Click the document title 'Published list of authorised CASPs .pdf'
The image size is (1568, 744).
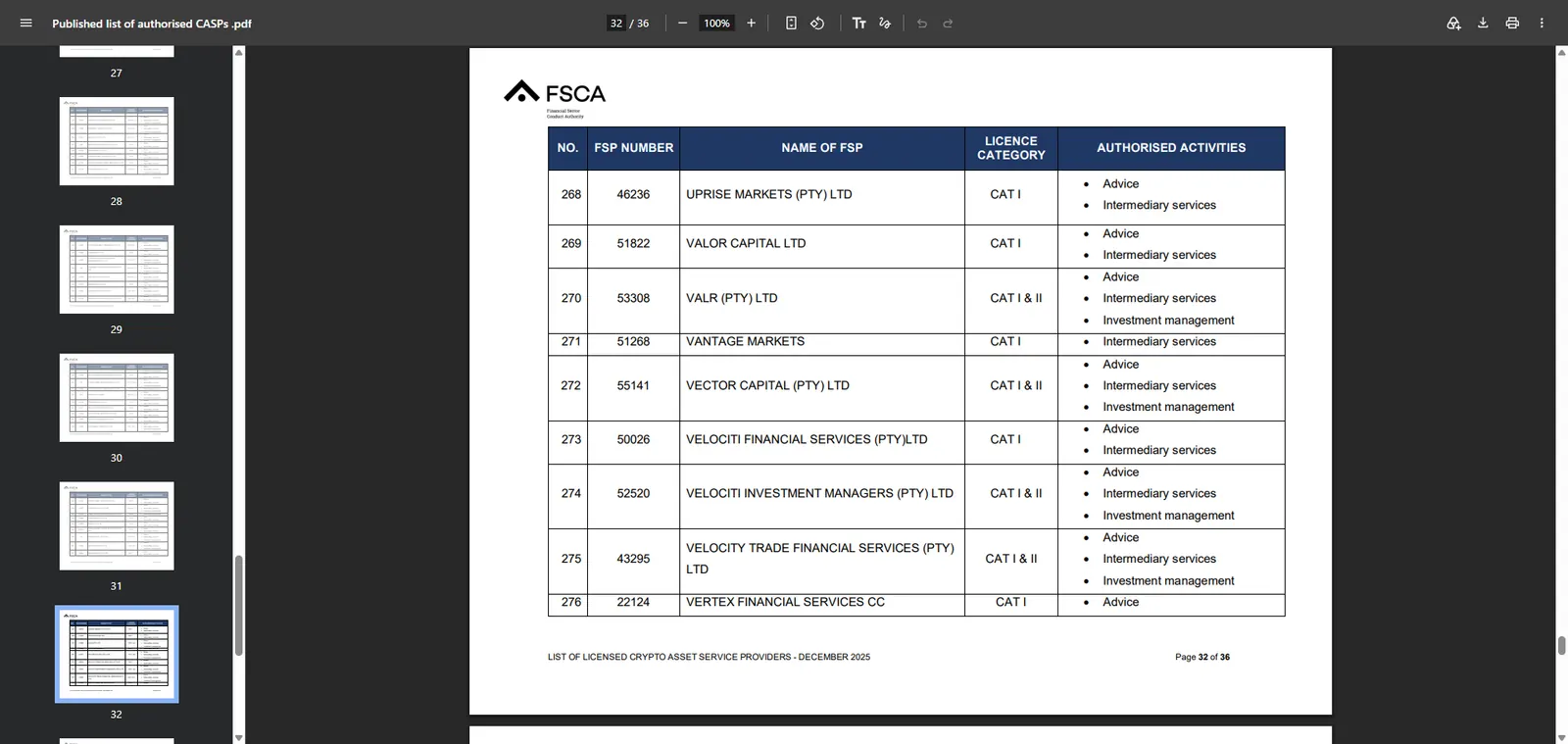tap(152, 24)
